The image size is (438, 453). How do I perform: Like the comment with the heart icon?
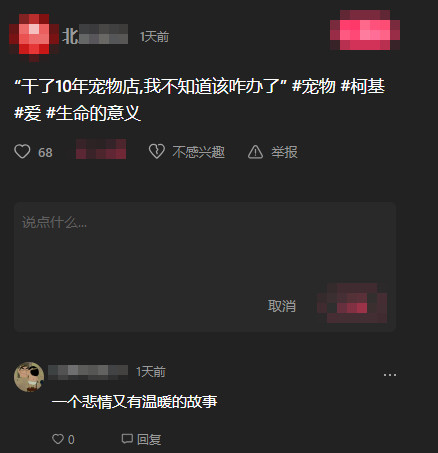click(x=58, y=439)
